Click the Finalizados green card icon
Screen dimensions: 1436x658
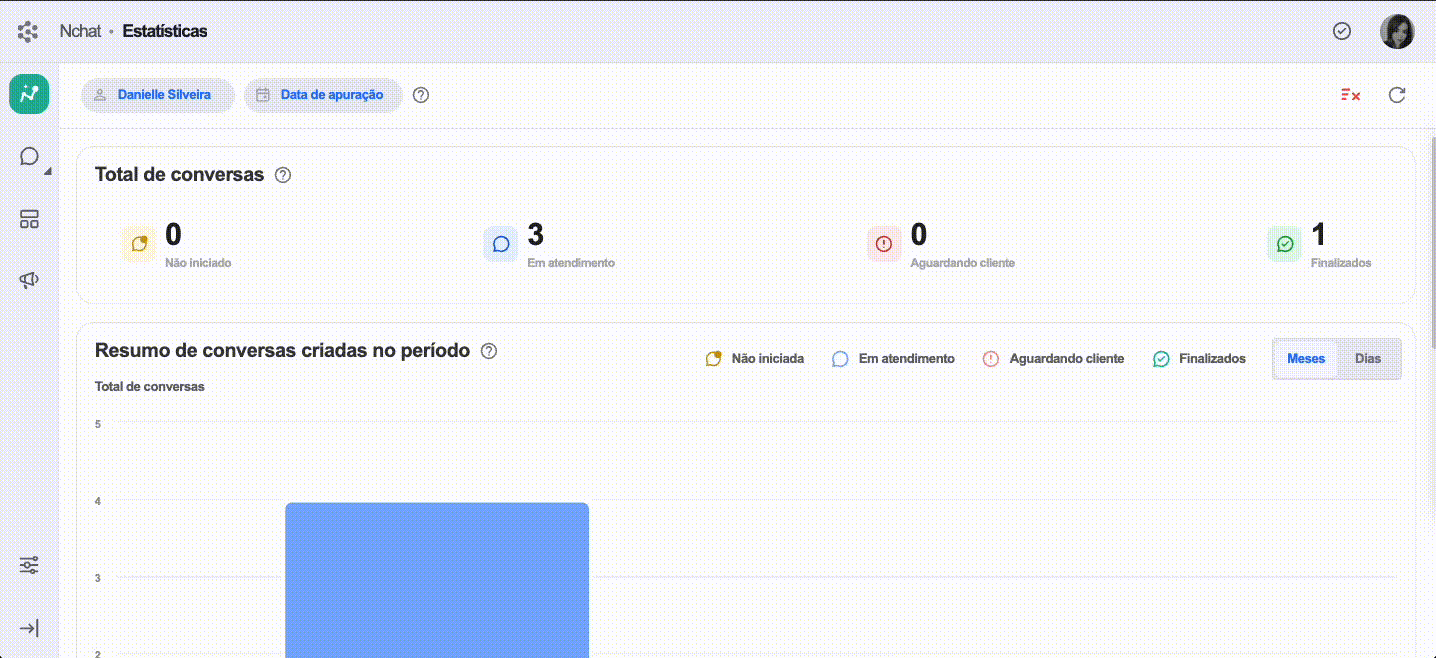click(1285, 244)
